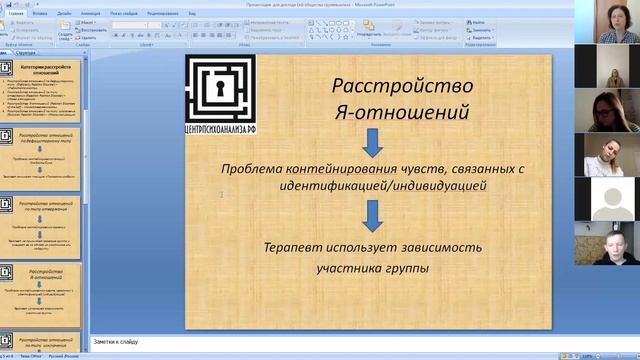Open Quick Styles (Экспресс-стили) gallery
The width and height of the screenshot is (640, 360).
click(x=397, y=29)
